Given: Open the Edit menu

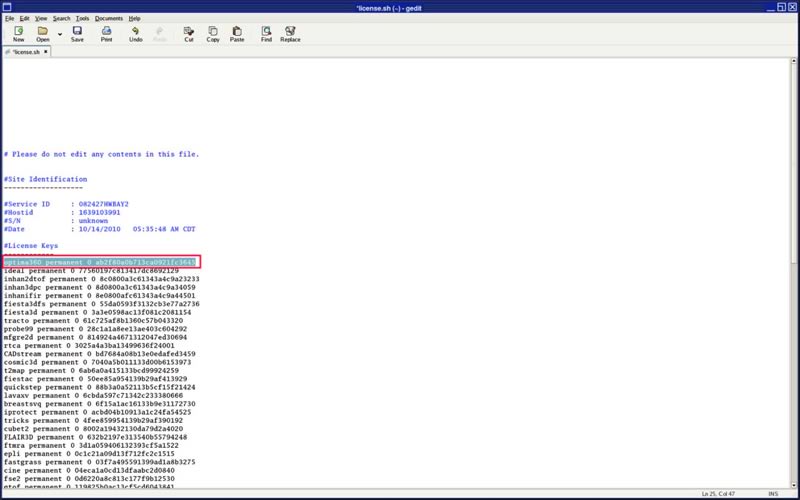Looking at the screenshot, I should 24,18.
